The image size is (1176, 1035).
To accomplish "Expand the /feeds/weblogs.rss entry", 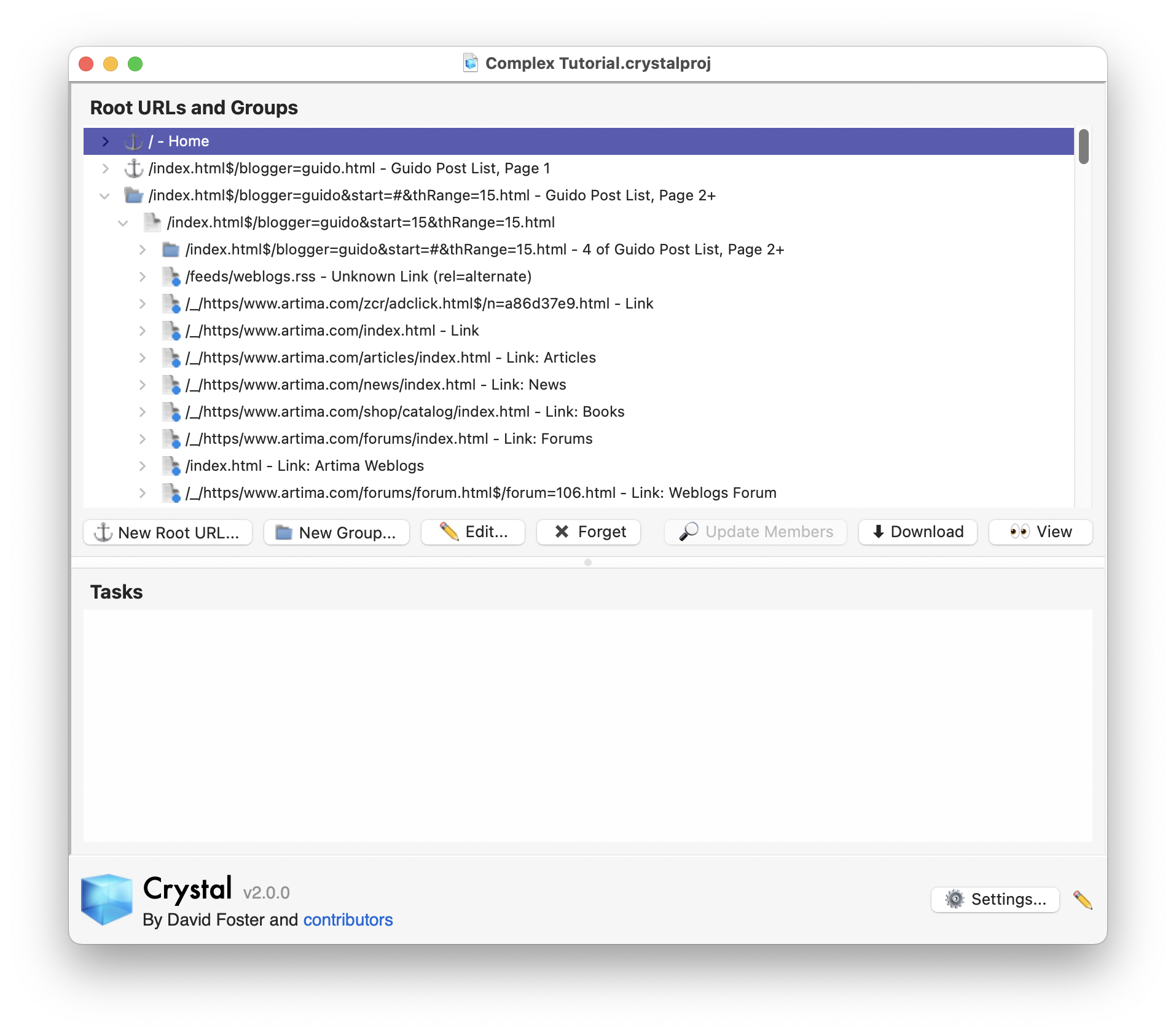I will (143, 276).
